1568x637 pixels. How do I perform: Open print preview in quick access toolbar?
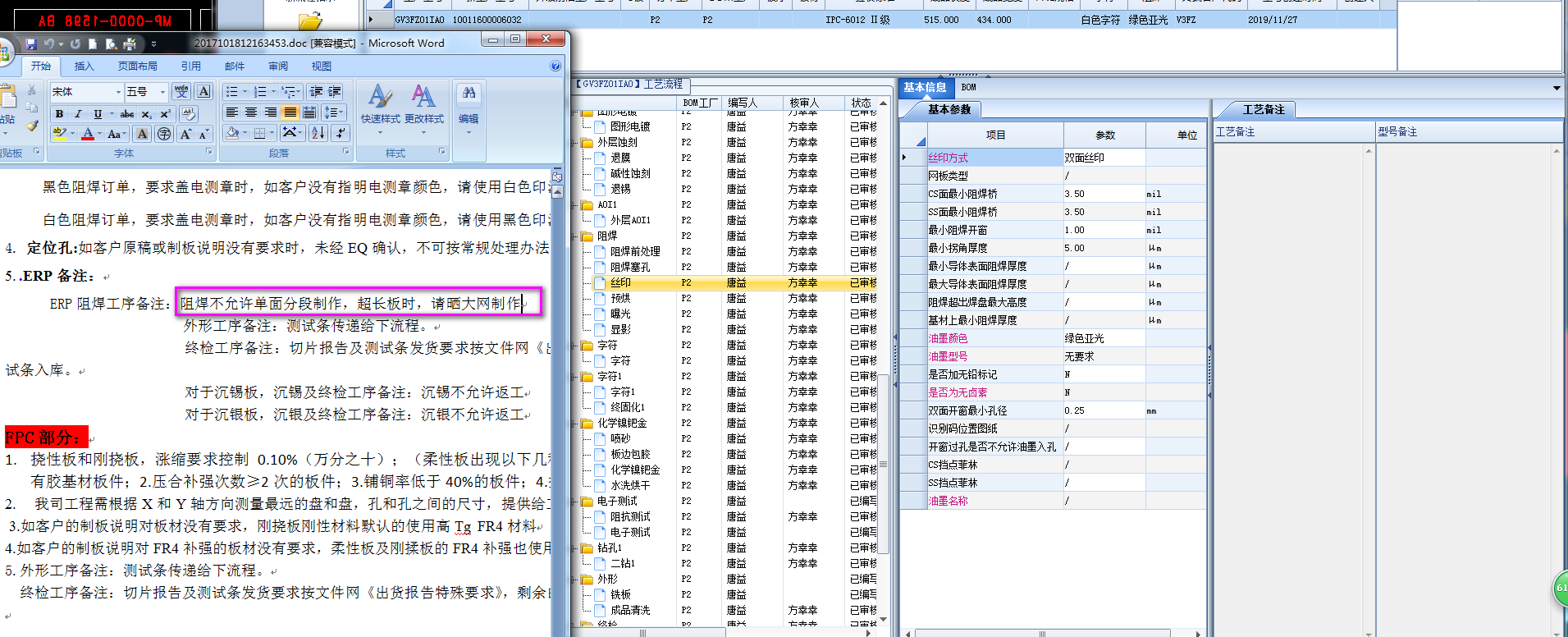[x=111, y=44]
